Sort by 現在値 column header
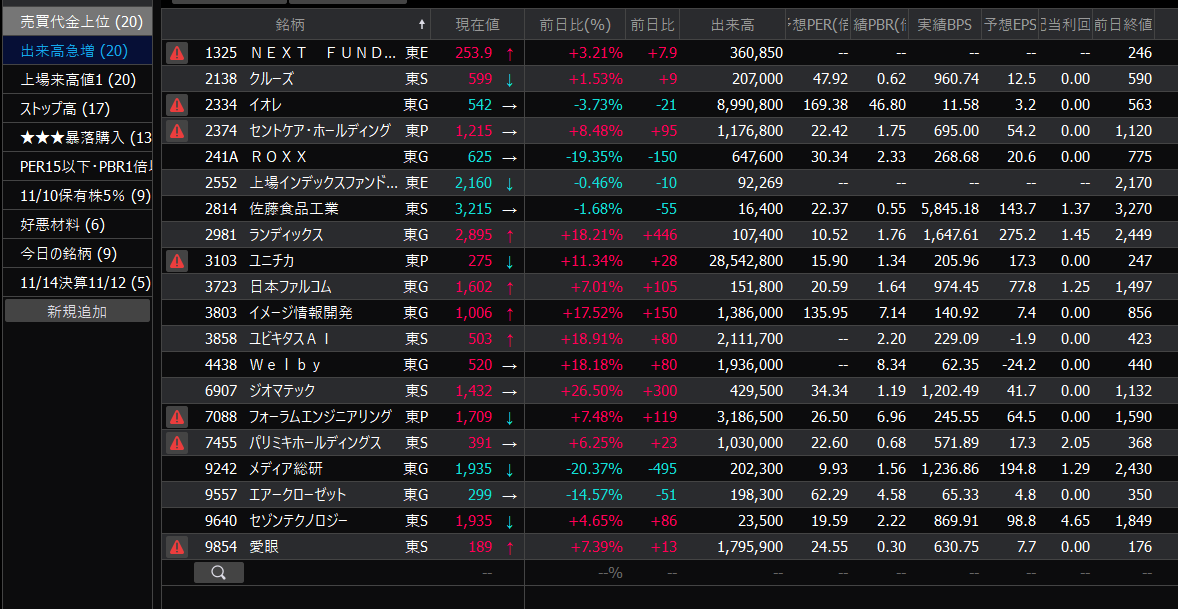 477,24
